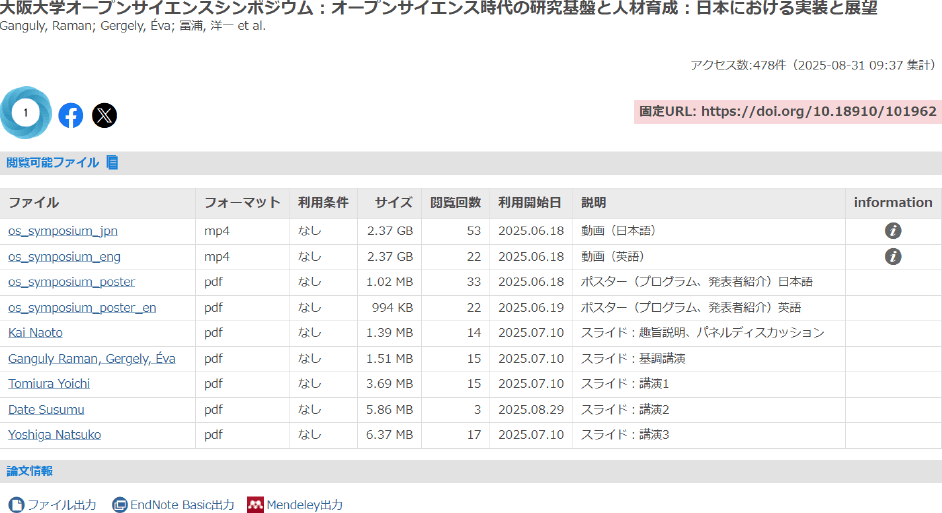This screenshot has height=513, width=942.
Task: Open the os_symposium_poster PDF
Action: point(71,282)
